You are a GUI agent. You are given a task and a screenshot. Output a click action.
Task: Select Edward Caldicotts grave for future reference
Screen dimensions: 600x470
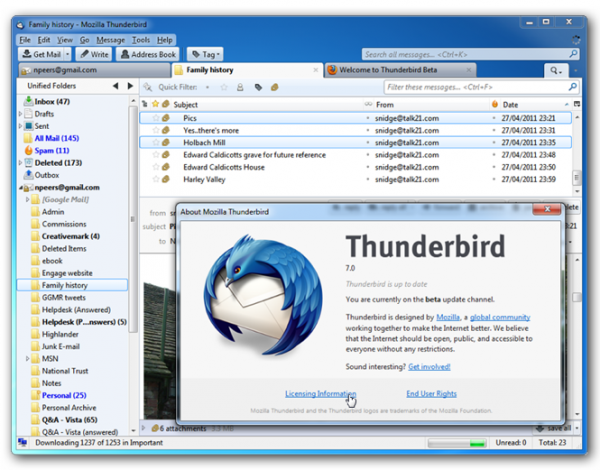355,155
